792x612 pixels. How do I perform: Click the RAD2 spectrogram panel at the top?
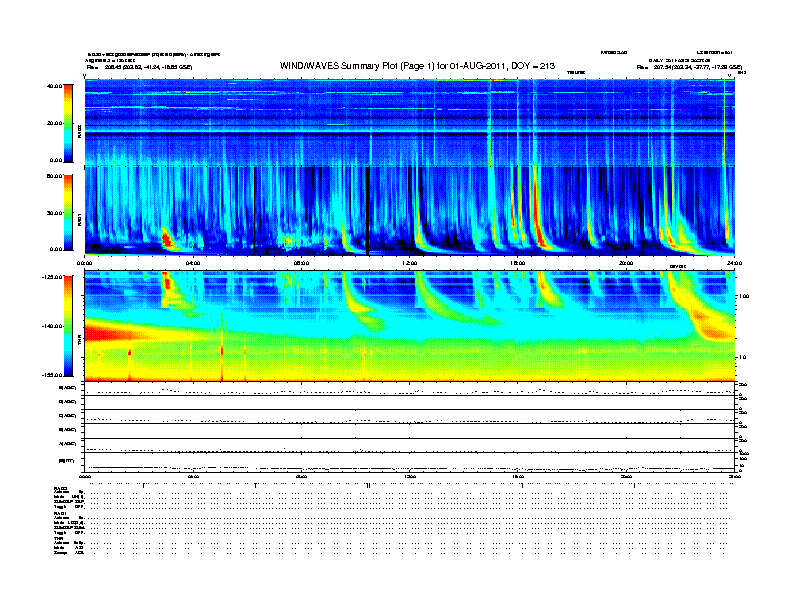coord(409,122)
